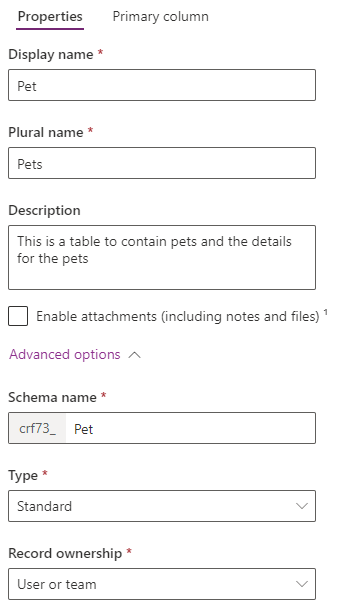Click the Display name label
The height and width of the screenshot is (614, 361).
click(51, 54)
